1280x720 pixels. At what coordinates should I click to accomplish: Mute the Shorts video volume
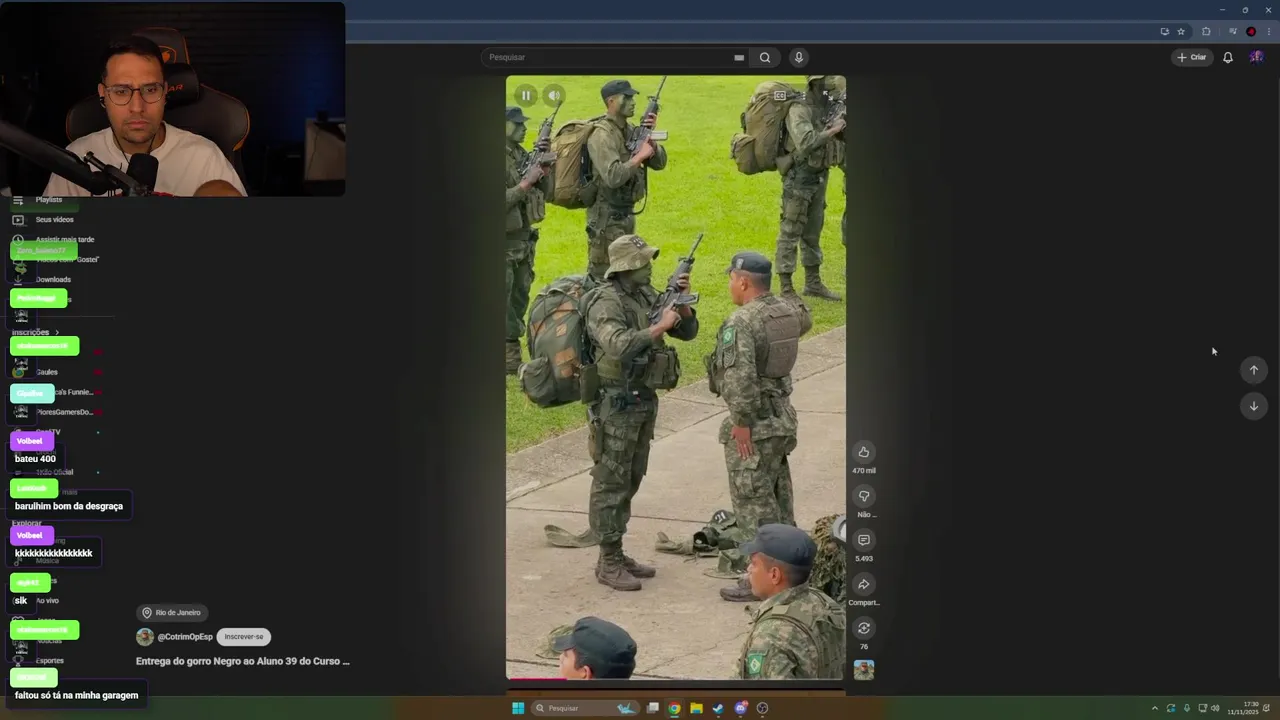click(x=554, y=96)
